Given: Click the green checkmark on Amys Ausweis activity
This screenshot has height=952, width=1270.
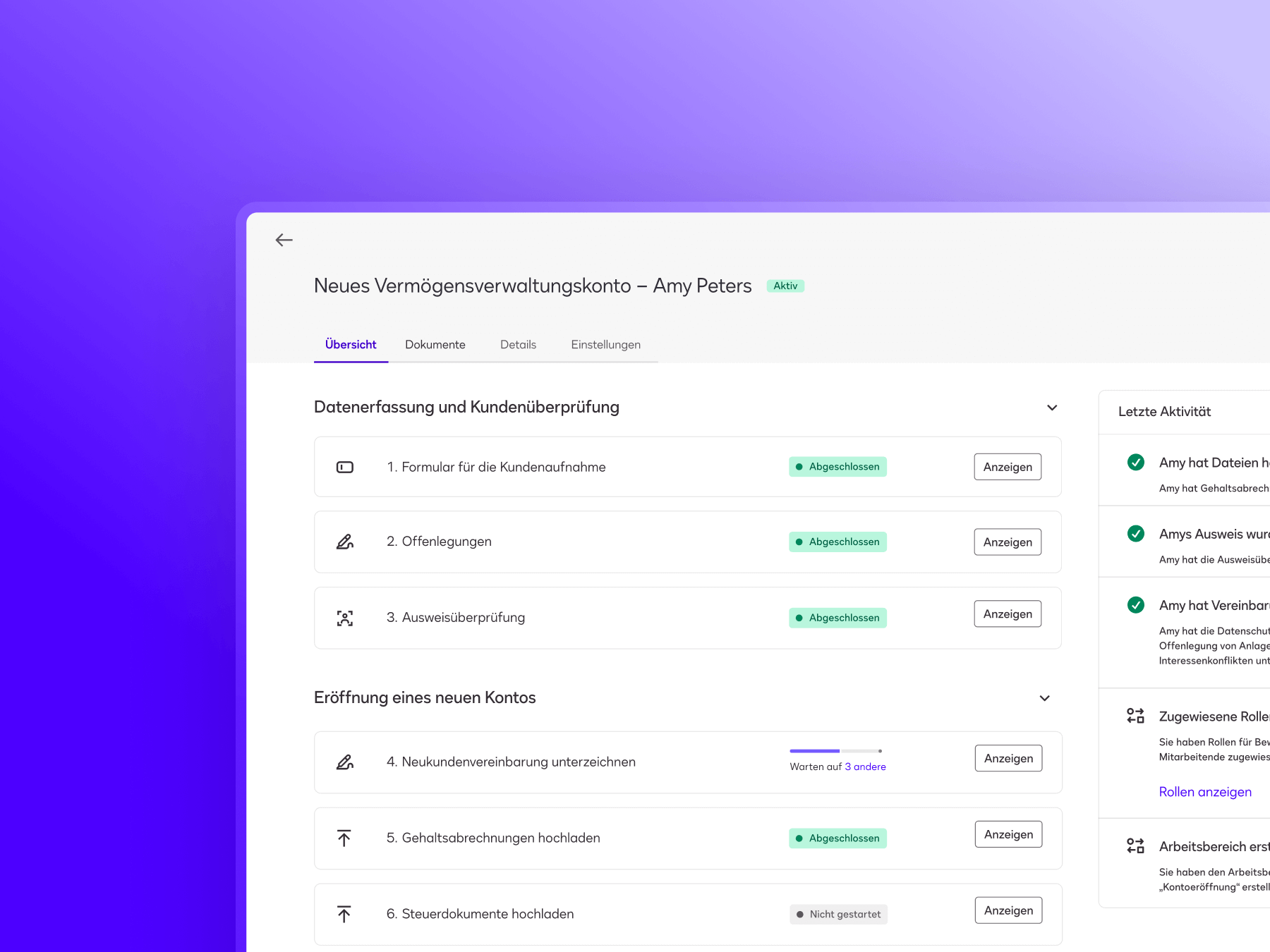Looking at the screenshot, I should click(x=1136, y=534).
